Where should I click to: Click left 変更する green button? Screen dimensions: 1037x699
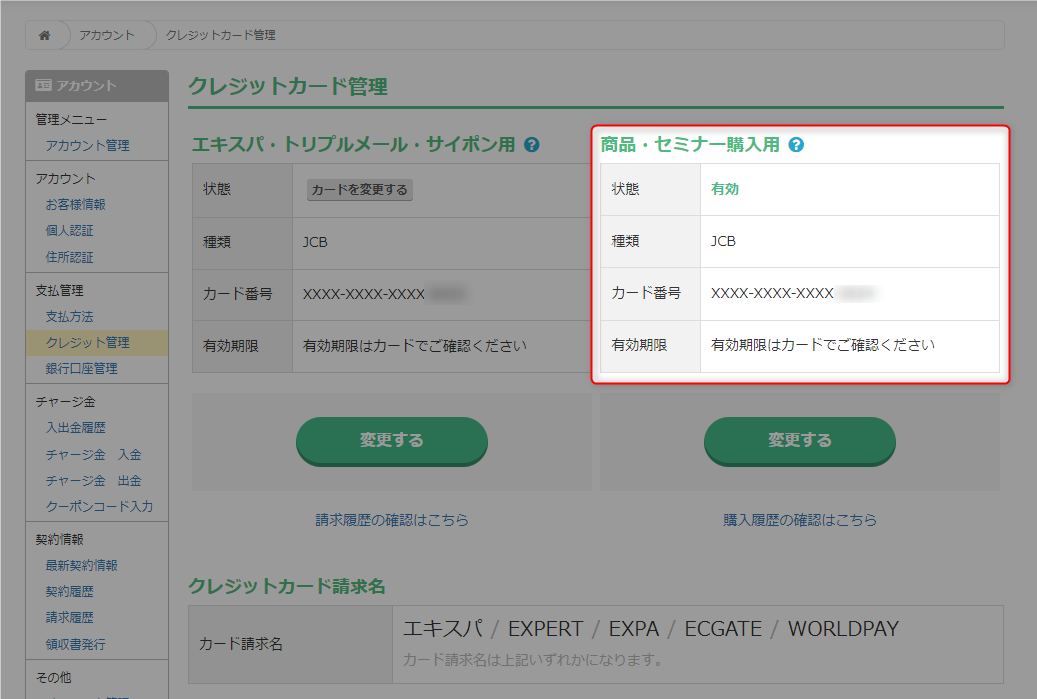pyautogui.click(x=391, y=440)
